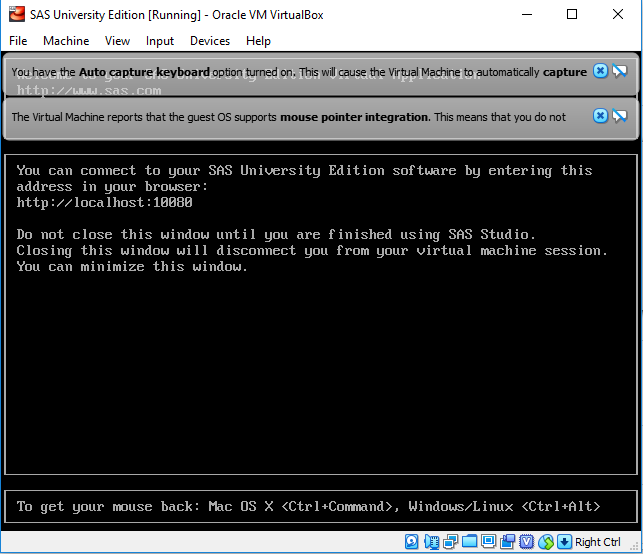Click the mouse pointer integration notification message
643x554 pixels.
(288, 117)
